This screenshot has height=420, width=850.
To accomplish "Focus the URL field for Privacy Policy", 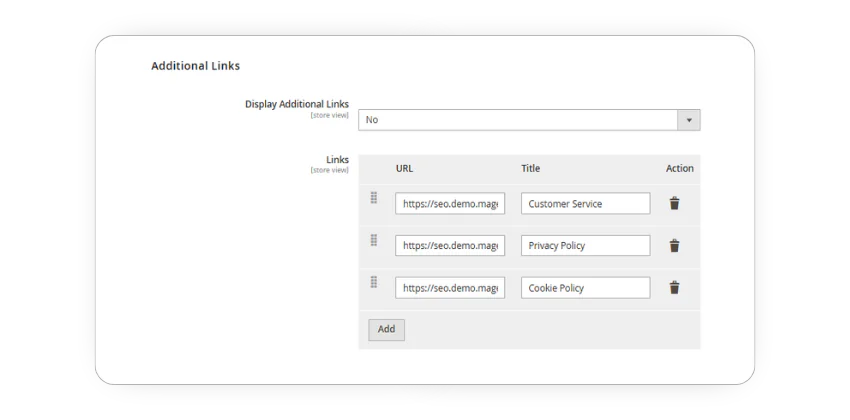I will pos(450,245).
